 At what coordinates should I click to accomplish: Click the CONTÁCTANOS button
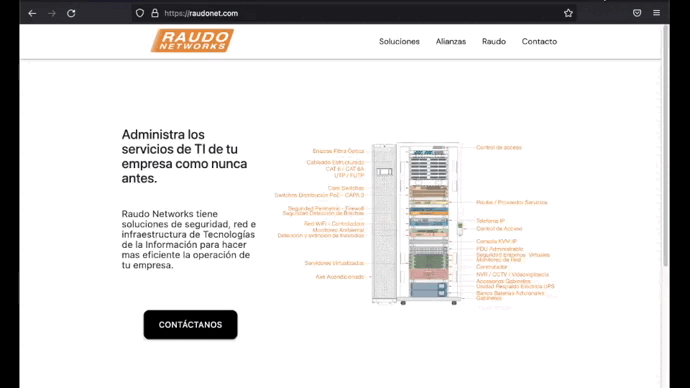[190, 325]
